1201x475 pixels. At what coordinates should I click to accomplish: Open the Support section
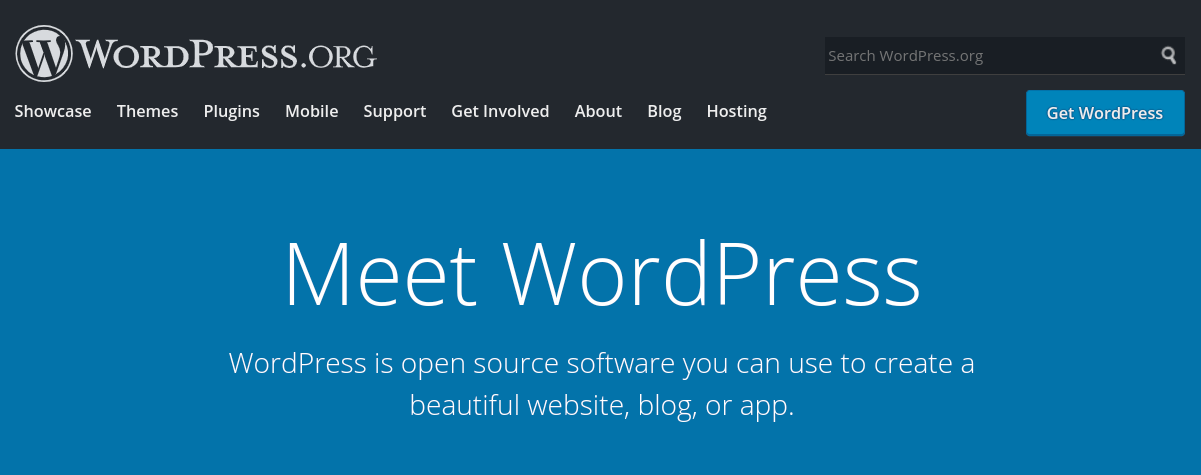[x=395, y=111]
